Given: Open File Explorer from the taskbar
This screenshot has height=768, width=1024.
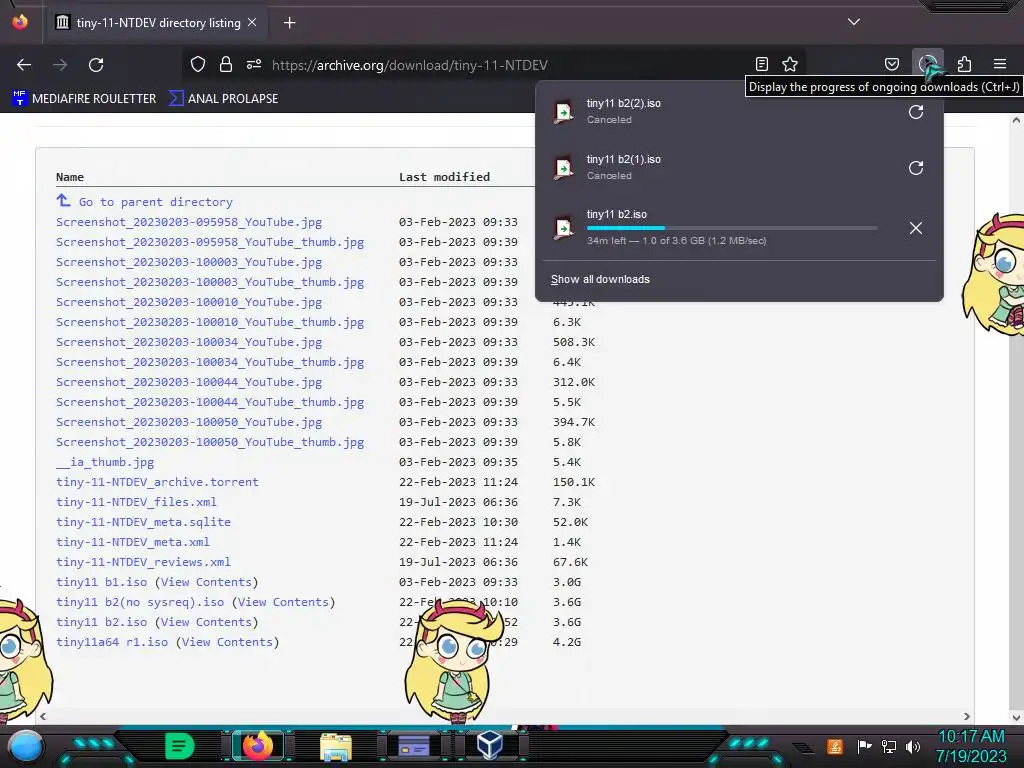Looking at the screenshot, I should coord(336,747).
